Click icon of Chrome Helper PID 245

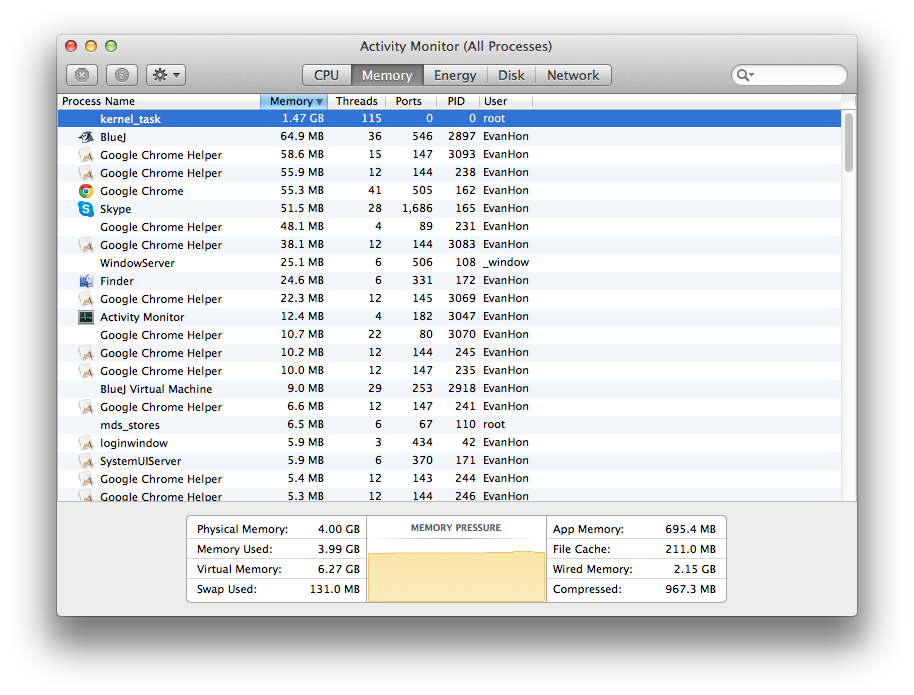86,353
